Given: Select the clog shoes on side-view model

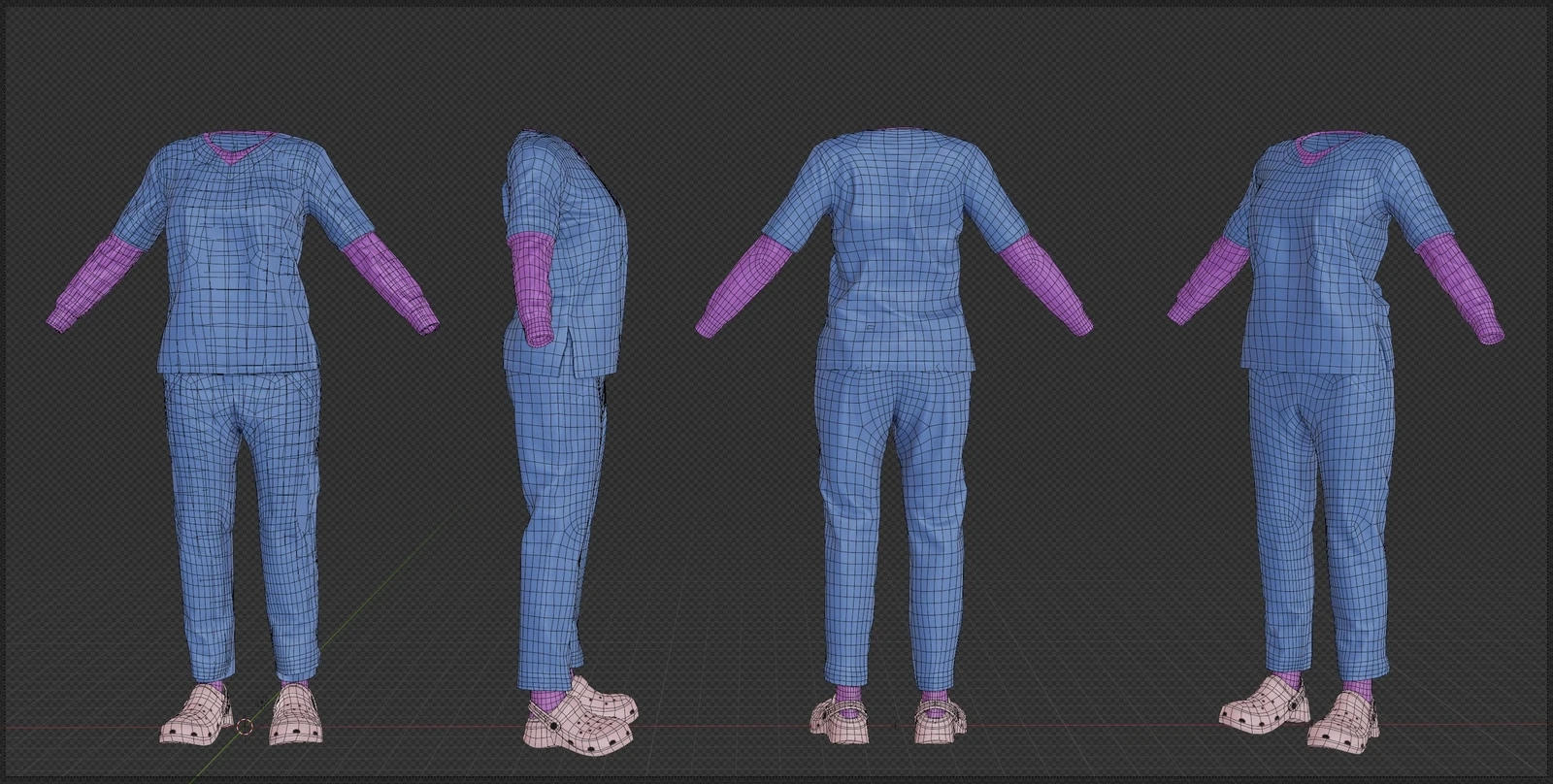Looking at the screenshot, I should (x=580, y=718).
